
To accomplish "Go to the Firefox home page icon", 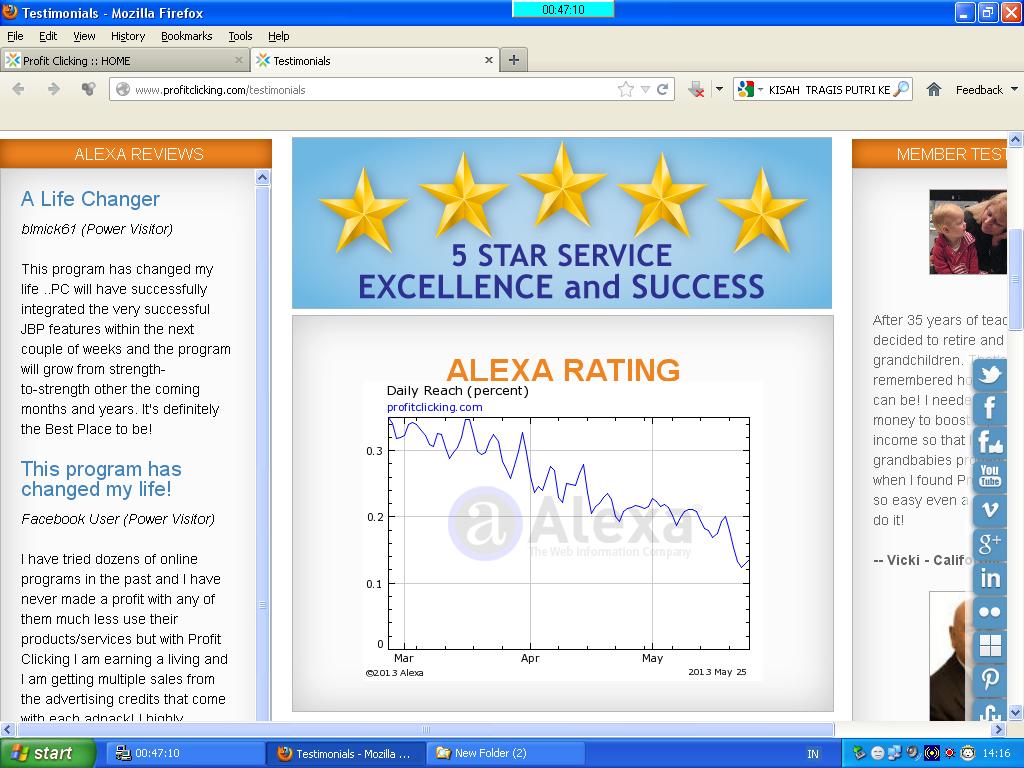I will point(934,89).
